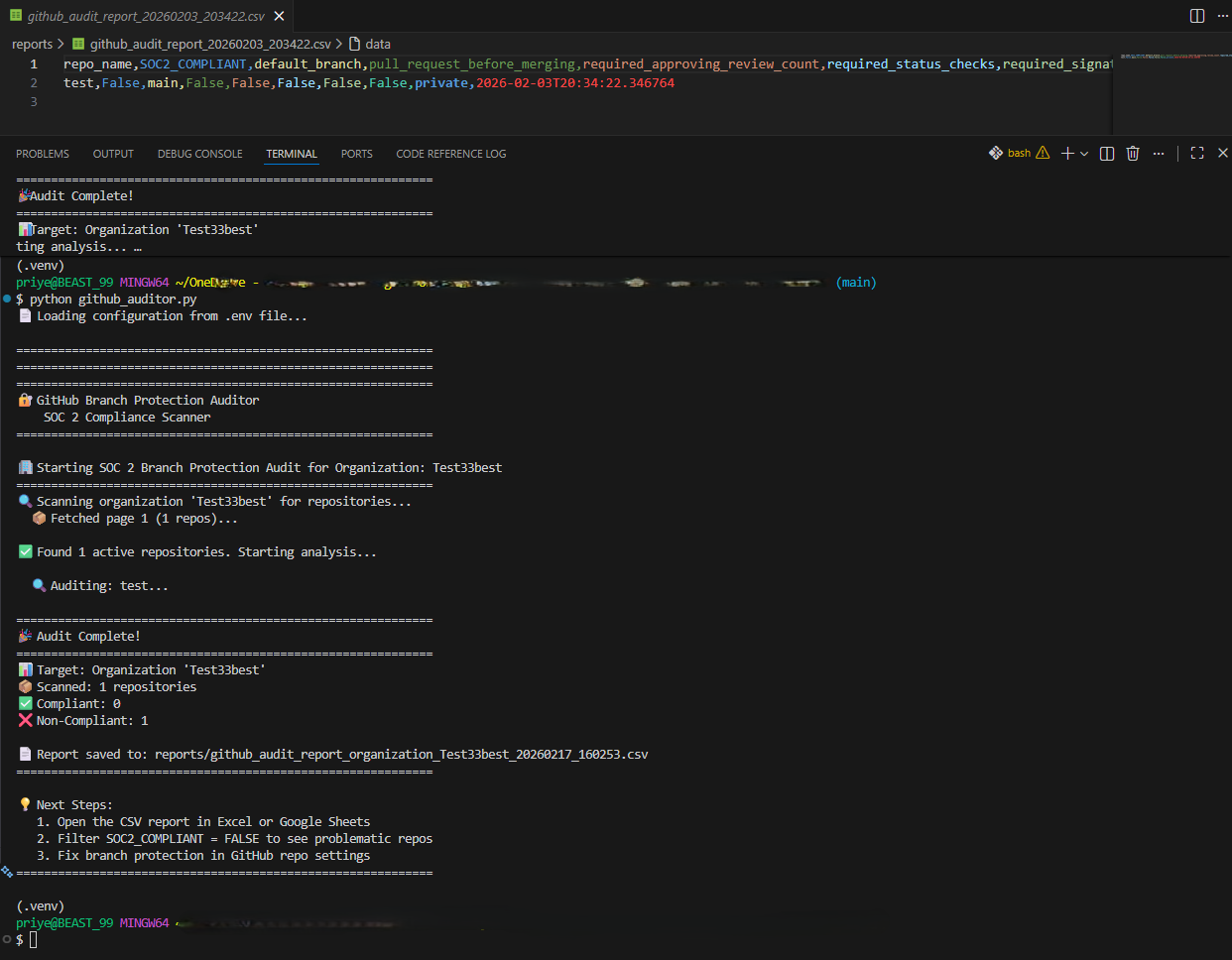The width and height of the screenshot is (1232, 960).
Task: Close the terminal panel
Action: [1223, 153]
